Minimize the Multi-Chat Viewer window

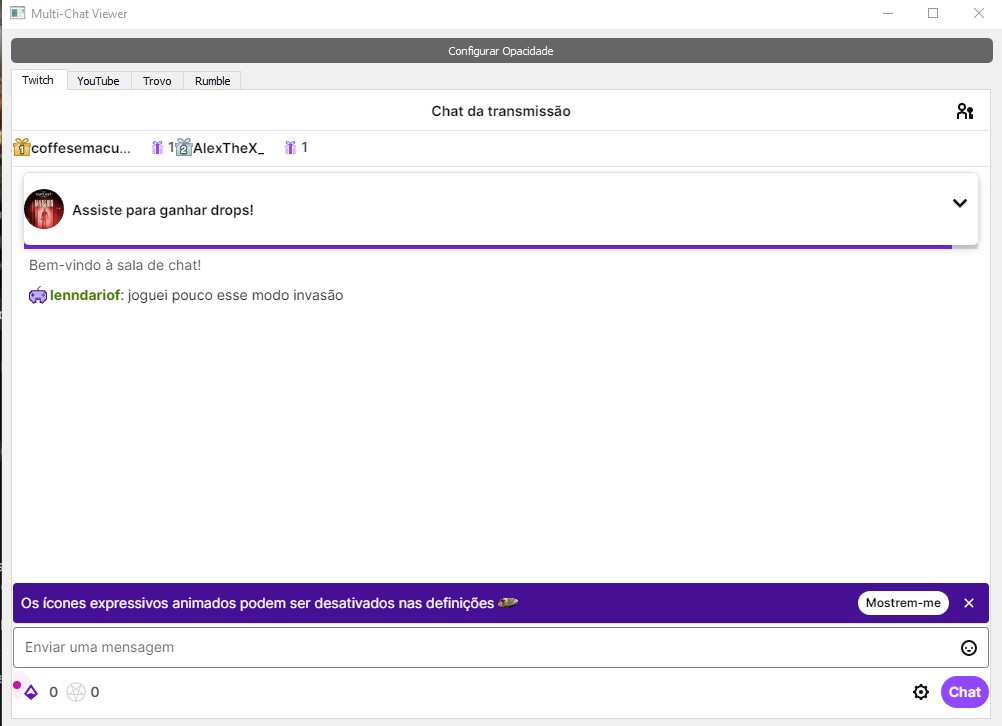(888, 13)
